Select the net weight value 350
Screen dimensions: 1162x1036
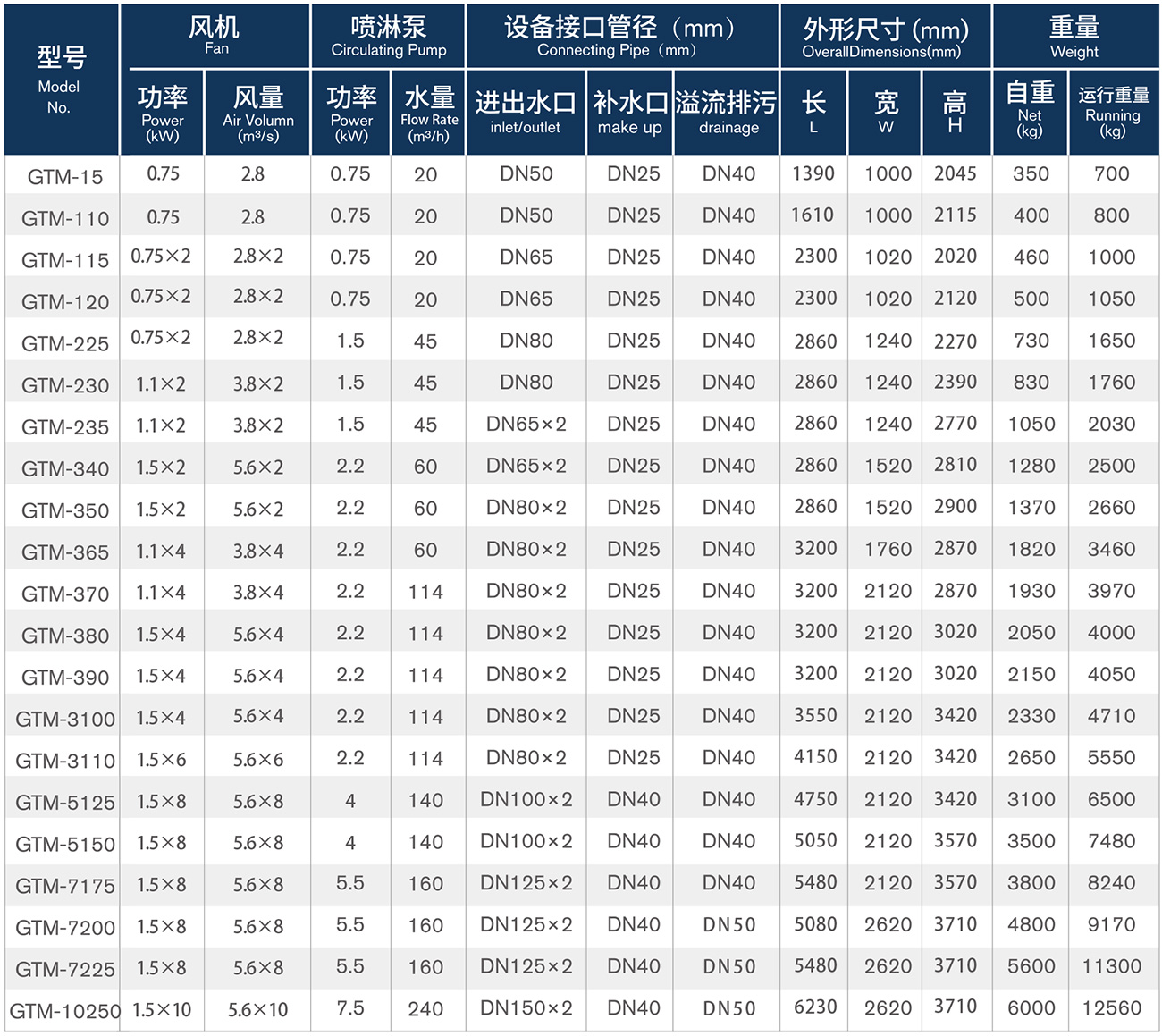1031,173
